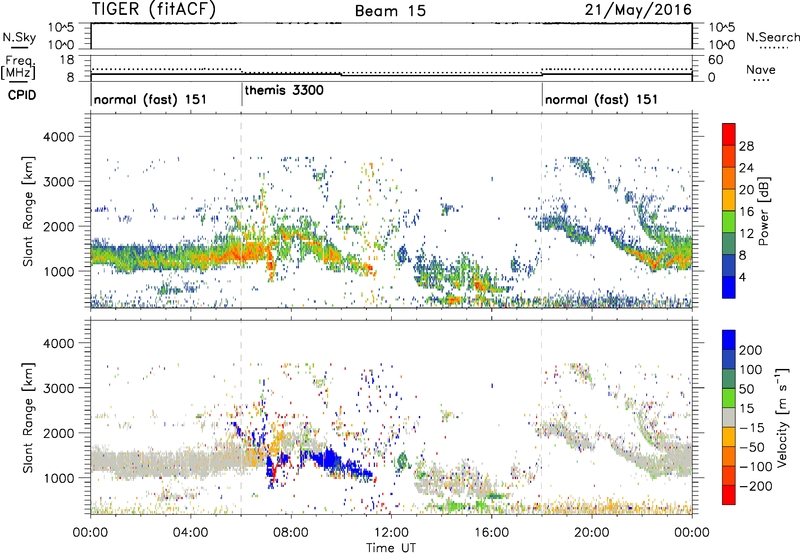Click the date 21/May/2016

click(x=638, y=9)
